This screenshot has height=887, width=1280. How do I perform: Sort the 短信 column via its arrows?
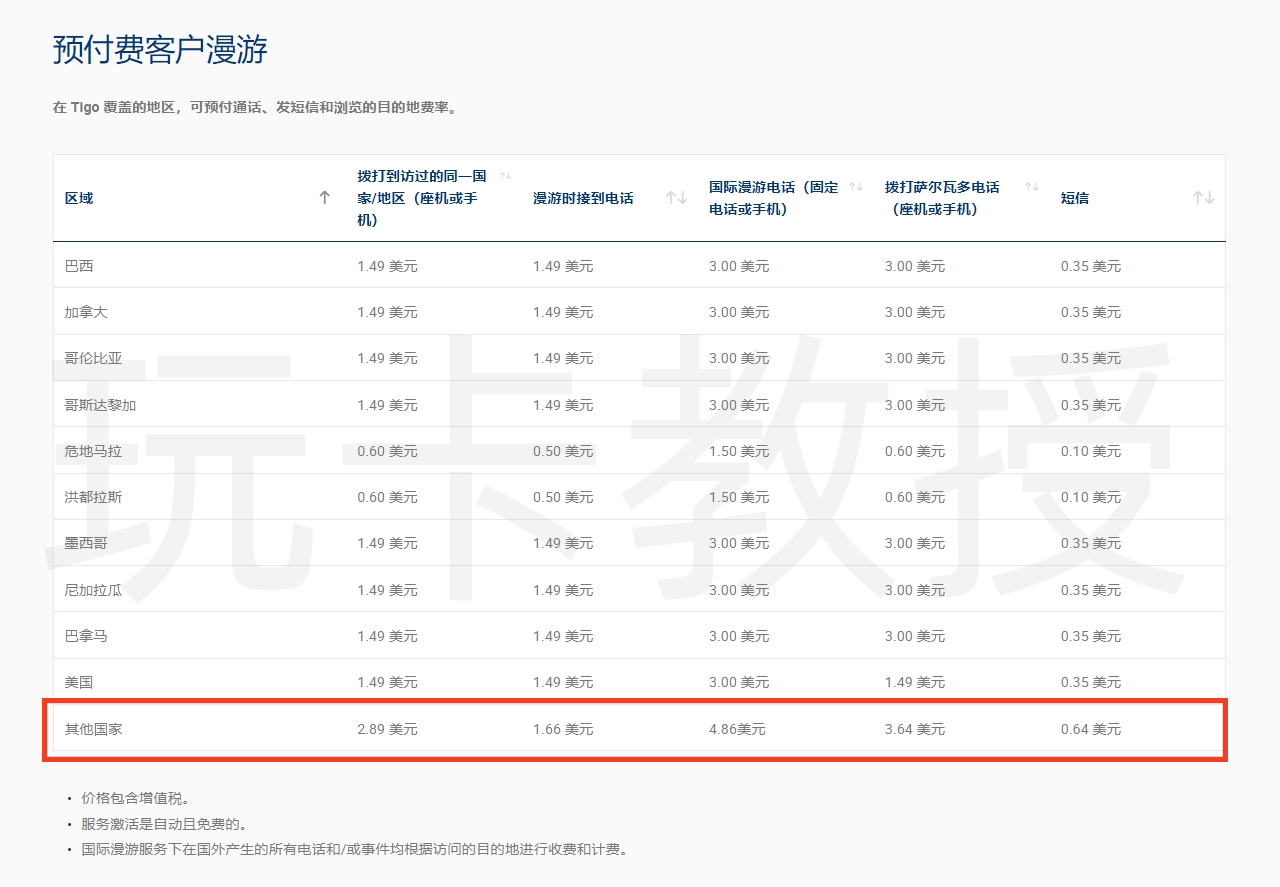point(1203,198)
